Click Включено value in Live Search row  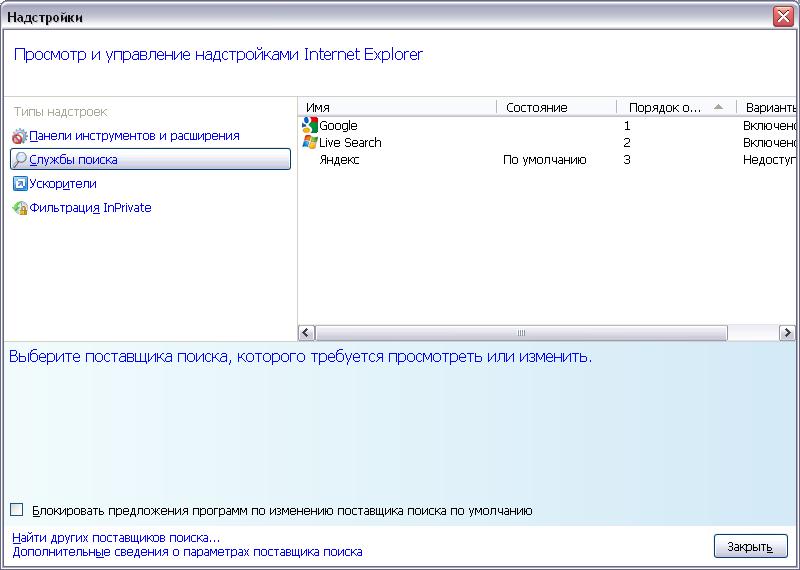pos(769,142)
